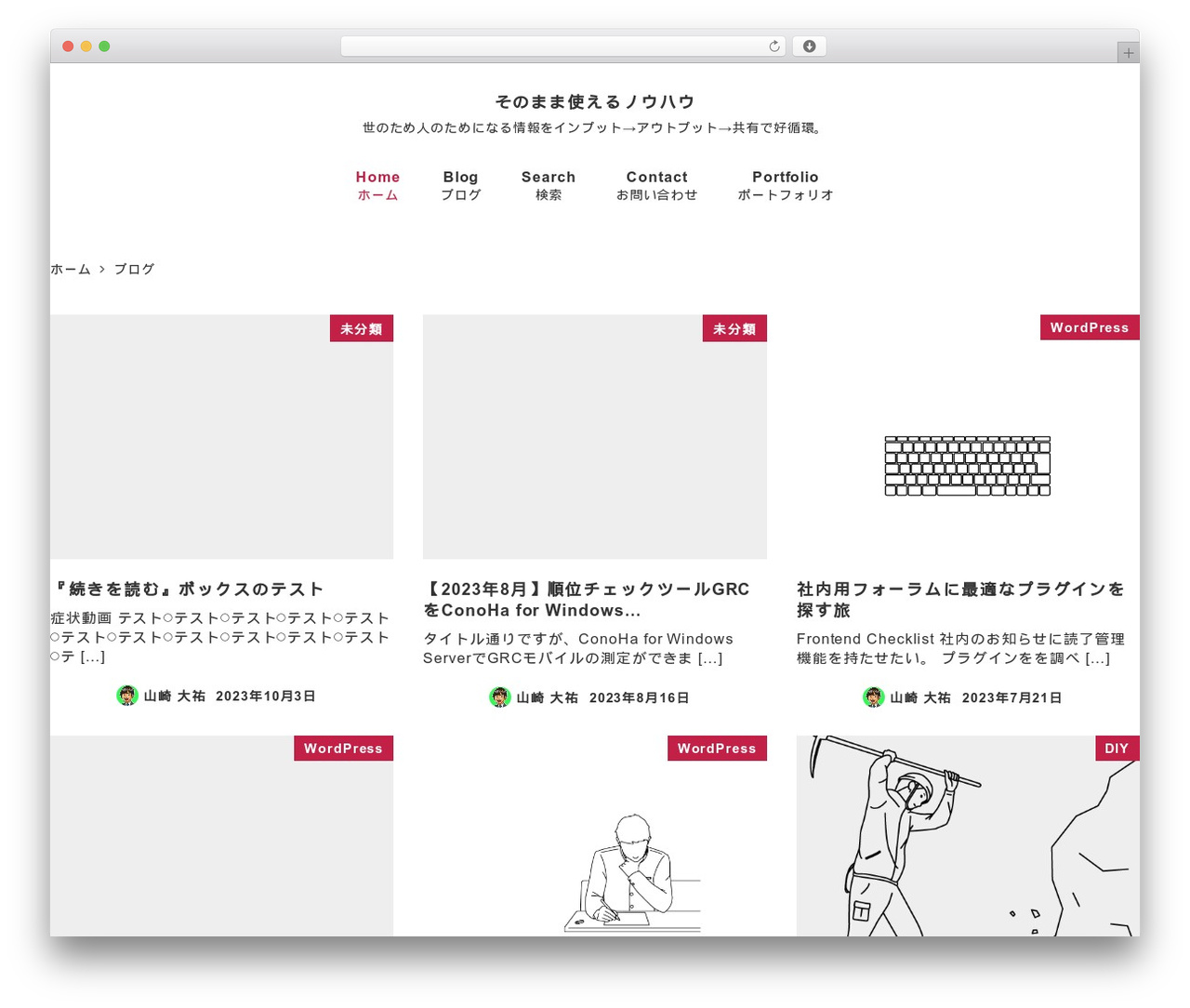The width and height of the screenshot is (1190, 1008).
Task: Click WordPress tag on keyboard post card
Action: pyautogui.click(x=1090, y=327)
